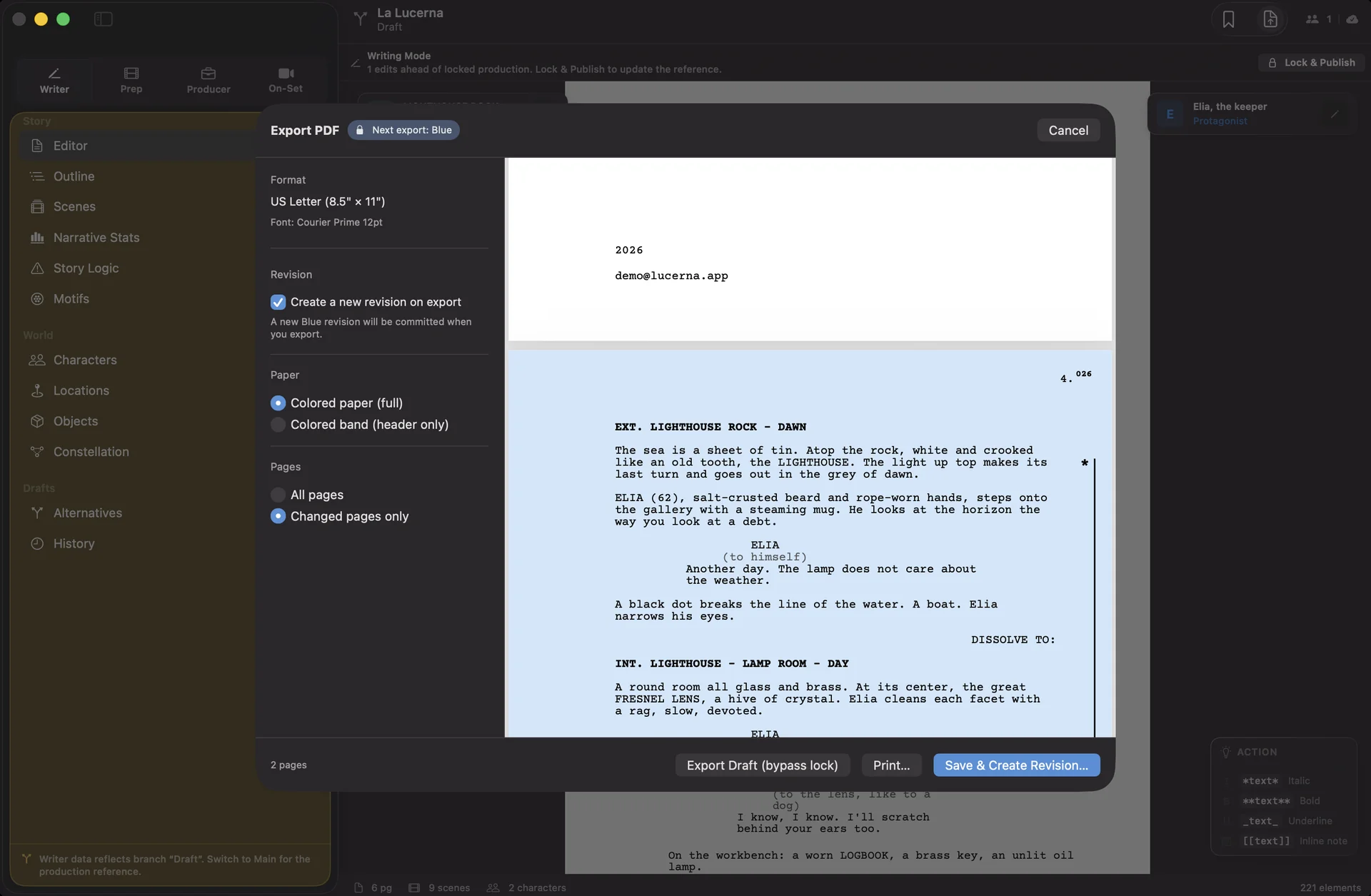
Task: Click the Protagonist role label
Action: [1220, 121]
